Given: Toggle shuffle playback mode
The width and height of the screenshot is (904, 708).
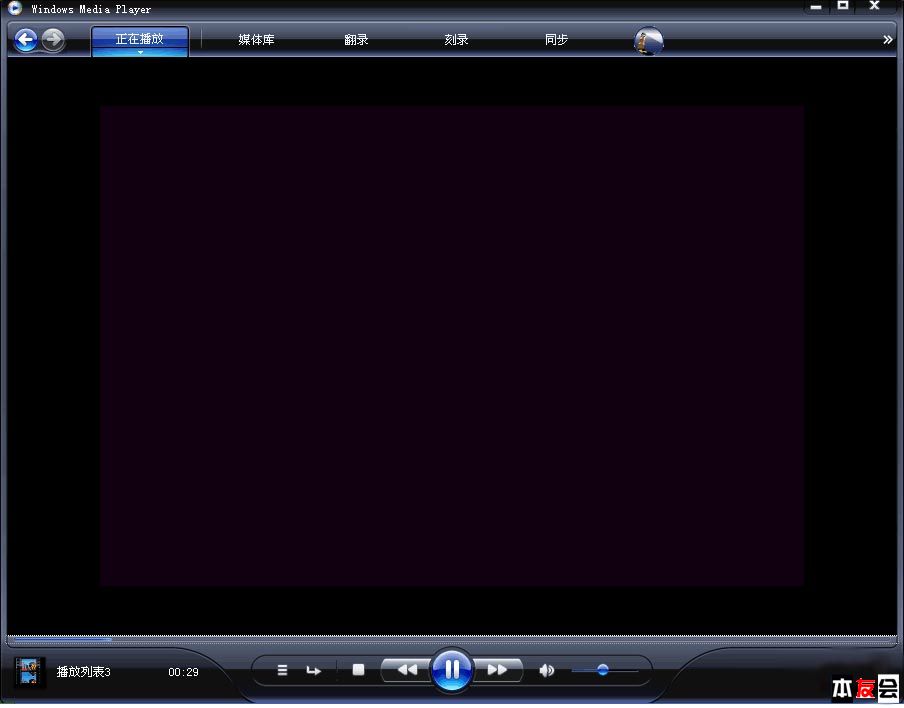Looking at the screenshot, I should pyautogui.click(x=282, y=670).
